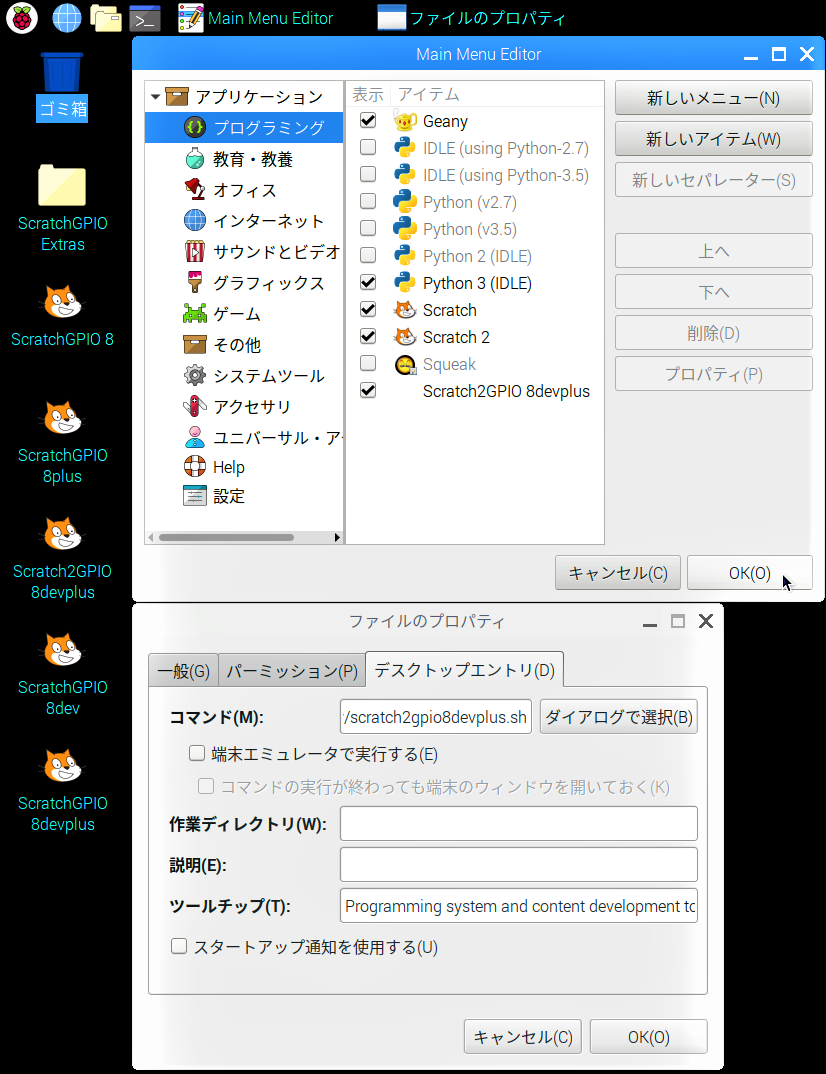Select the ScratchGPIO 8dev desktop icon
The height and width of the screenshot is (1074, 826).
(62, 674)
